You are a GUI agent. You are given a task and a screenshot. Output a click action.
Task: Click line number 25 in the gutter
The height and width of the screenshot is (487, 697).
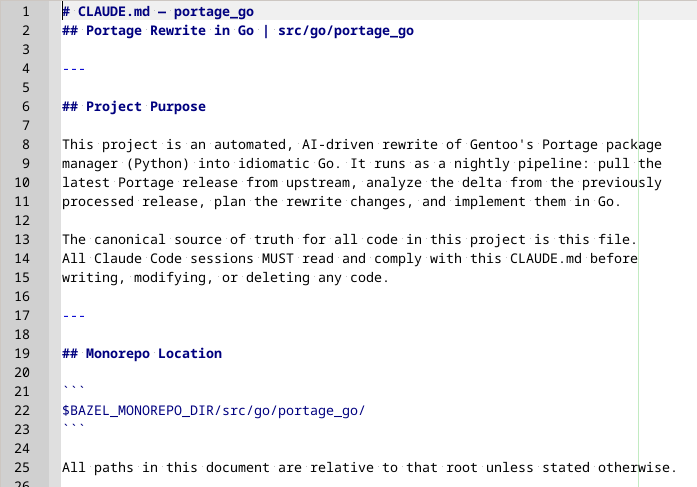(x=22, y=468)
